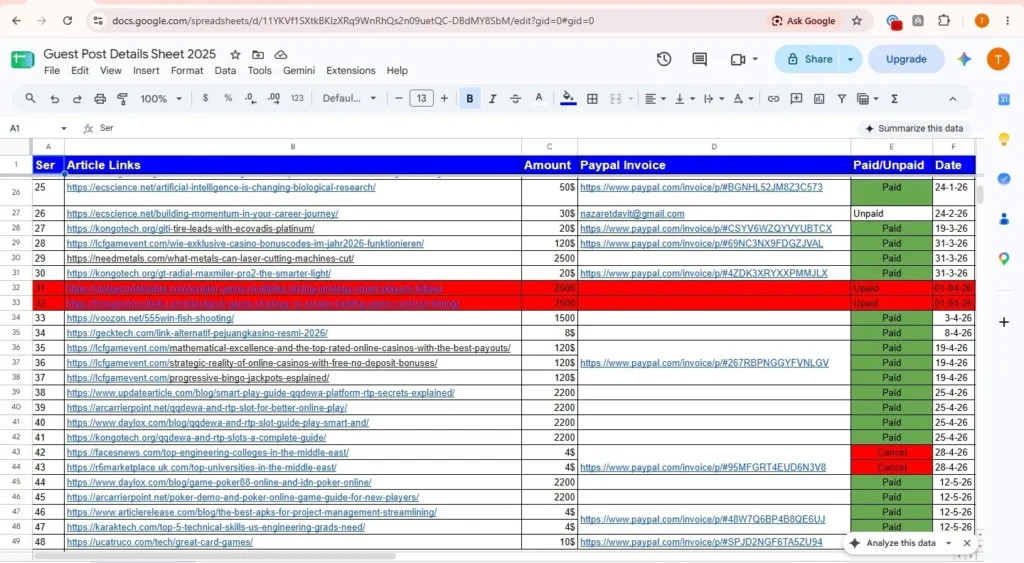
Task: Open comments panel icon
Action: (x=699, y=59)
